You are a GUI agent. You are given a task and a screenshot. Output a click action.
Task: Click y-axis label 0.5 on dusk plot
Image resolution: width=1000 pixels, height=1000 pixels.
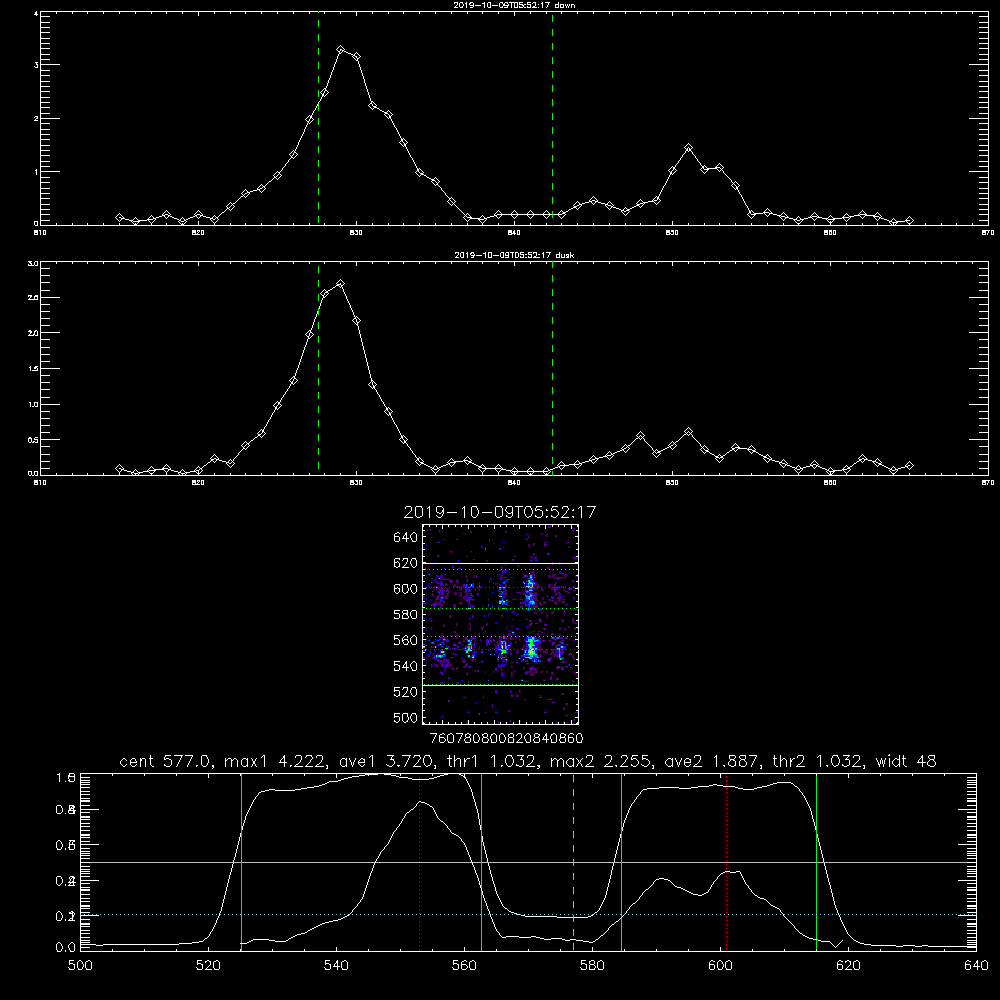33,440
